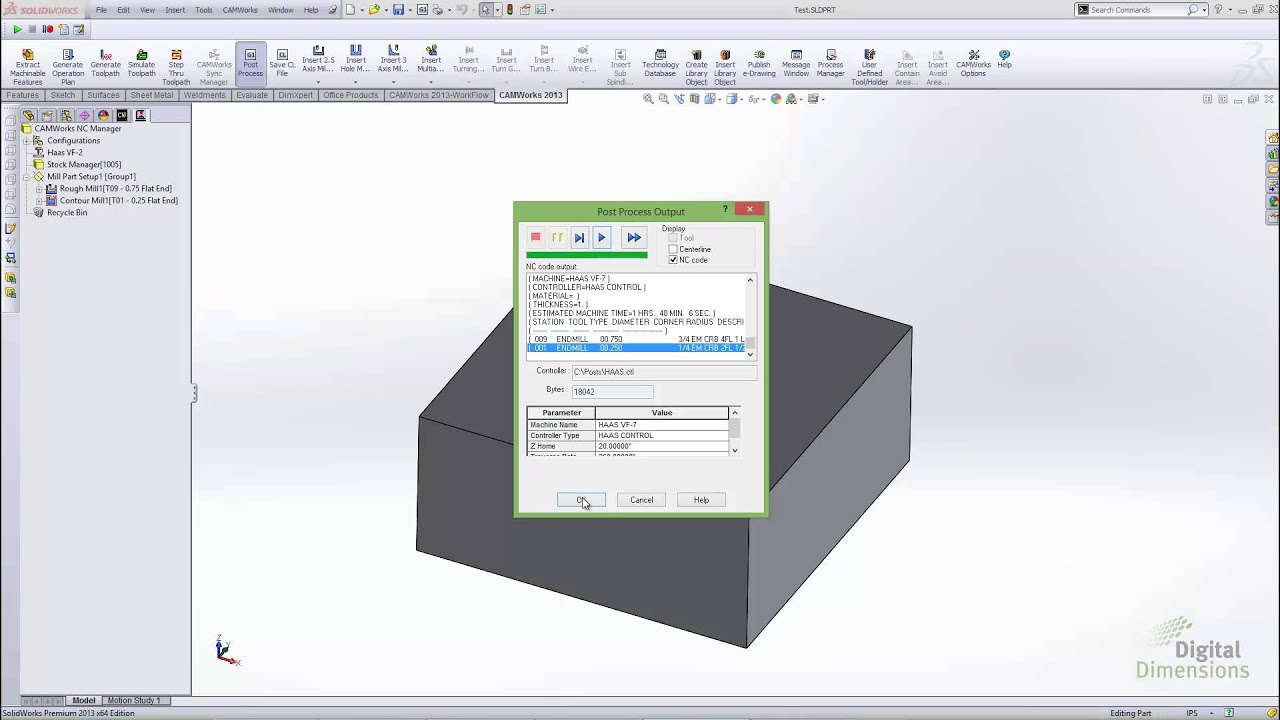Pause the post process output
The image size is (1280, 720).
(557, 238)
